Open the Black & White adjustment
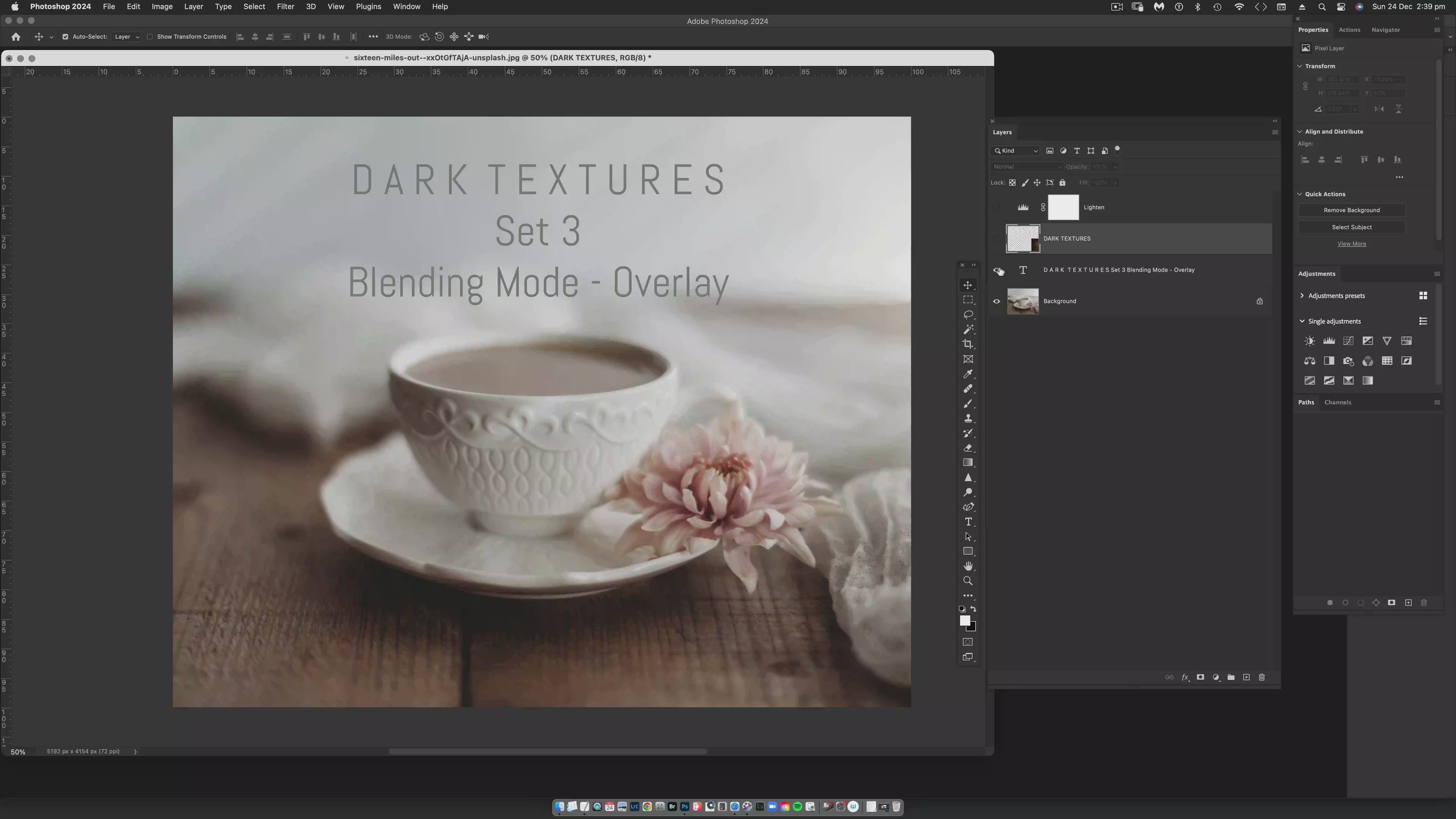 tap(1329, 361)
